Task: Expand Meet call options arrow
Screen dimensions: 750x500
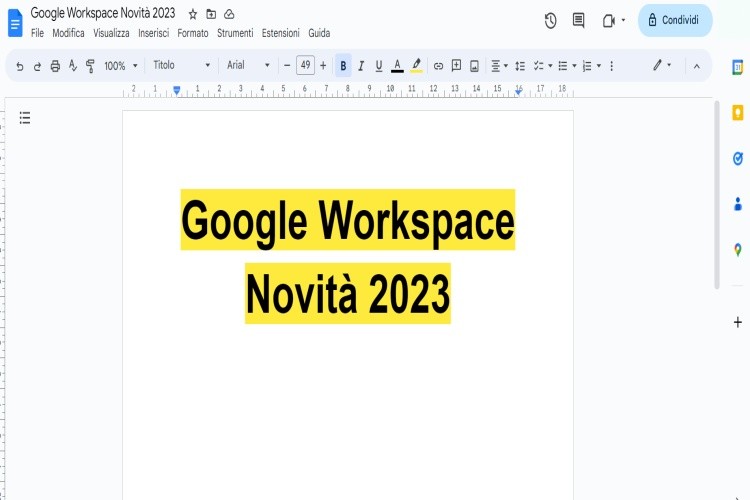Action: click(x=623, y=20)
